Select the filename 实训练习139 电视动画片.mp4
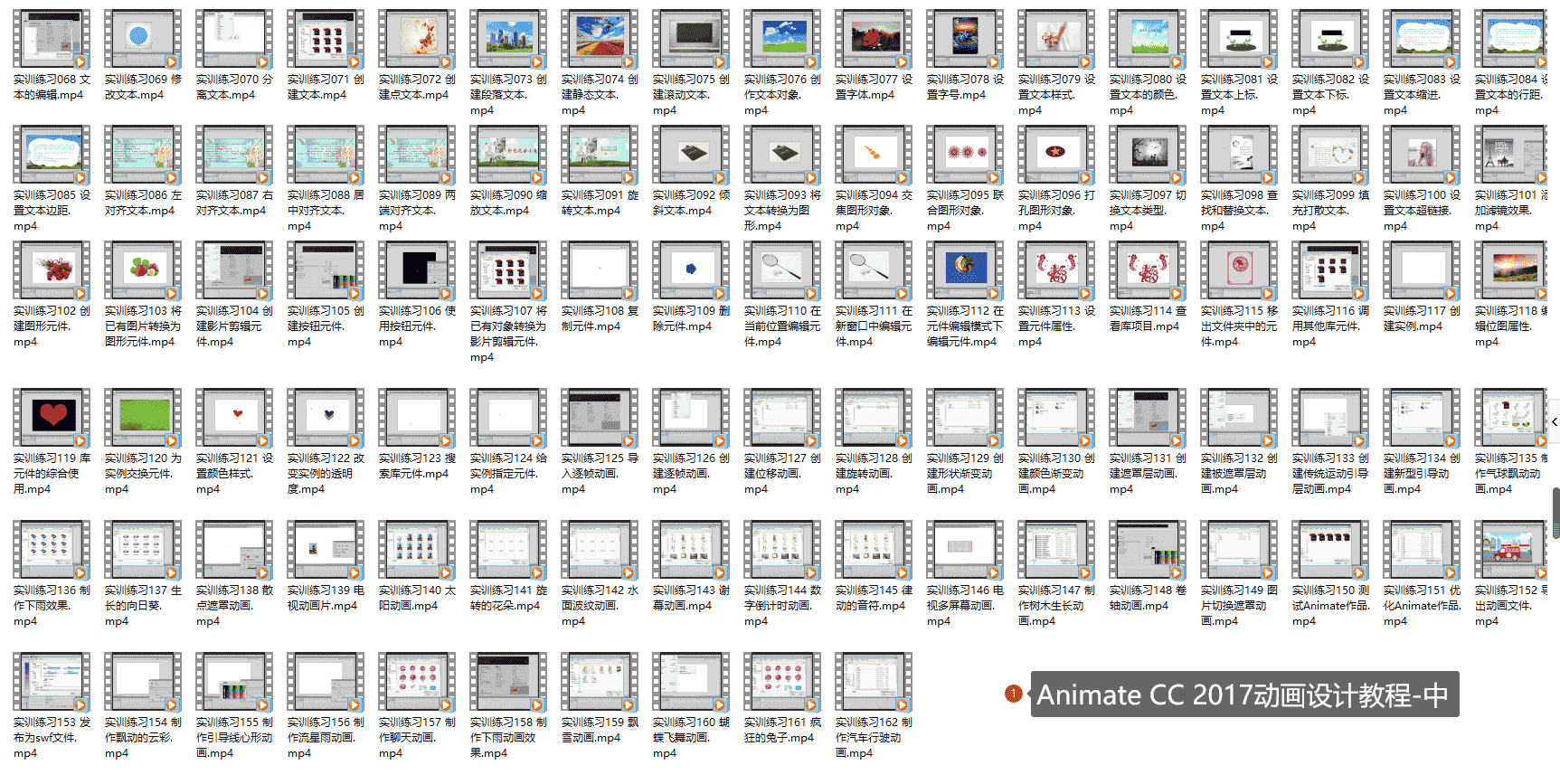 pyautogui.click(x=326, y=598)
